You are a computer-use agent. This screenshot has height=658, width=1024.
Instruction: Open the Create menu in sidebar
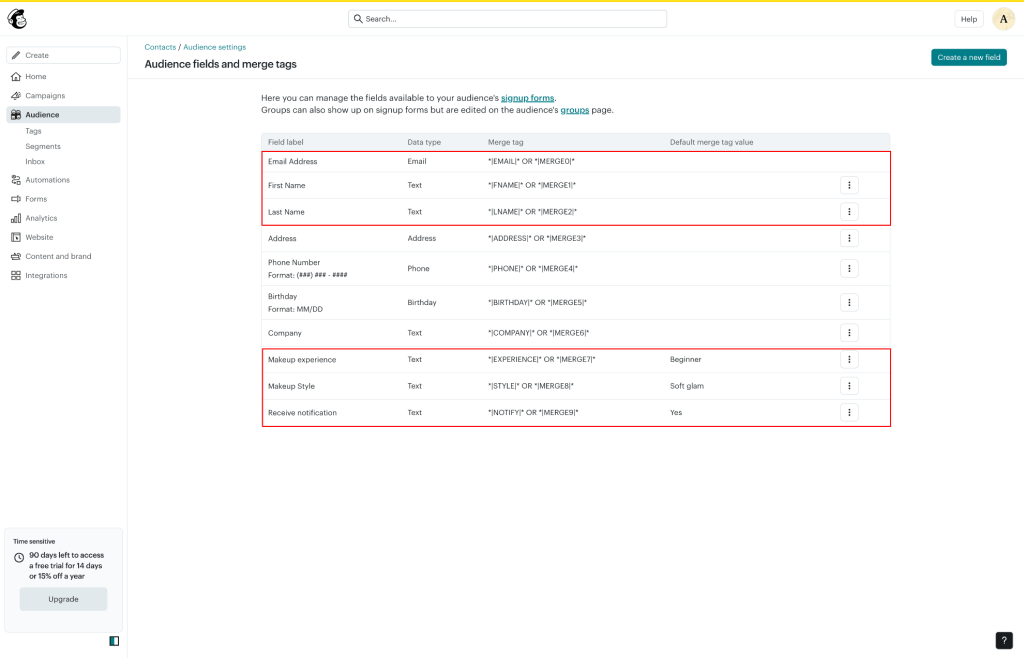point(63,55)
